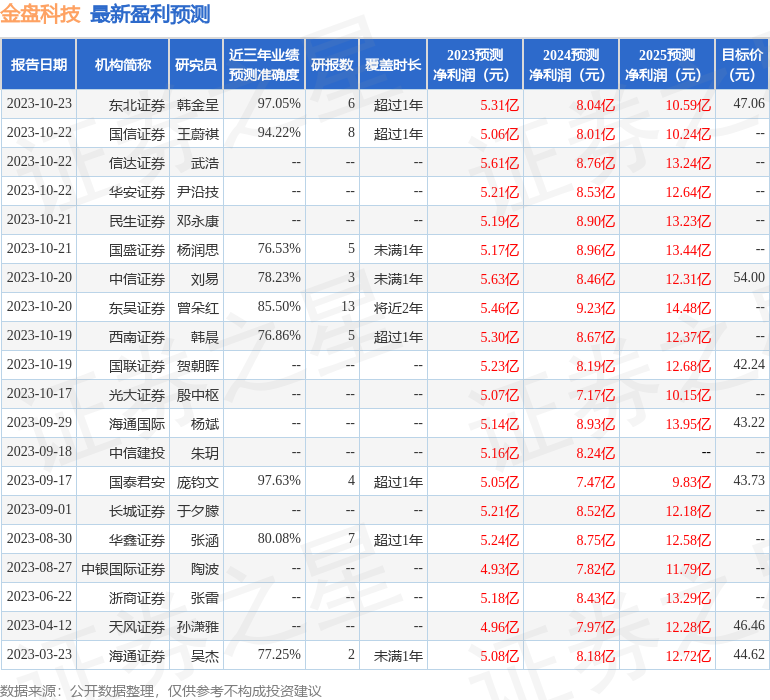The height and width of the screenshot is (700, 770).
Task: Click analyst name 孙潇雅
Action: point(197,626)
